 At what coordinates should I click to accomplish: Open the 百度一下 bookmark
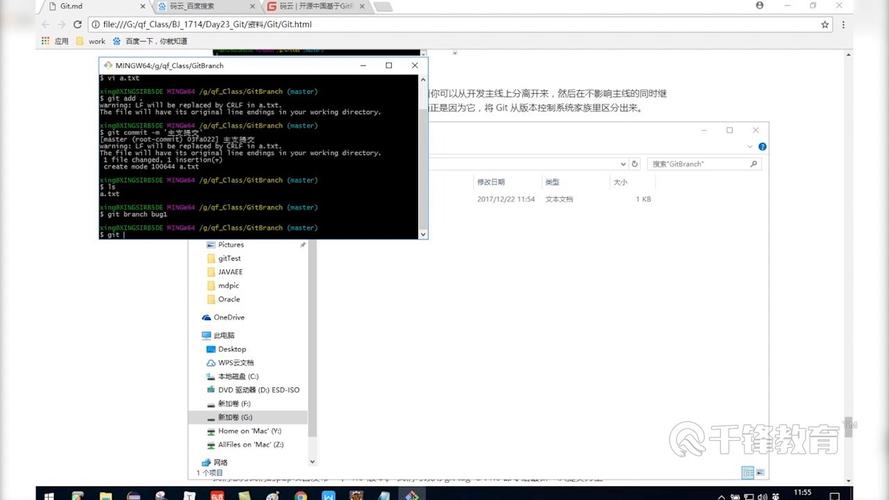(x=150, y=41)
